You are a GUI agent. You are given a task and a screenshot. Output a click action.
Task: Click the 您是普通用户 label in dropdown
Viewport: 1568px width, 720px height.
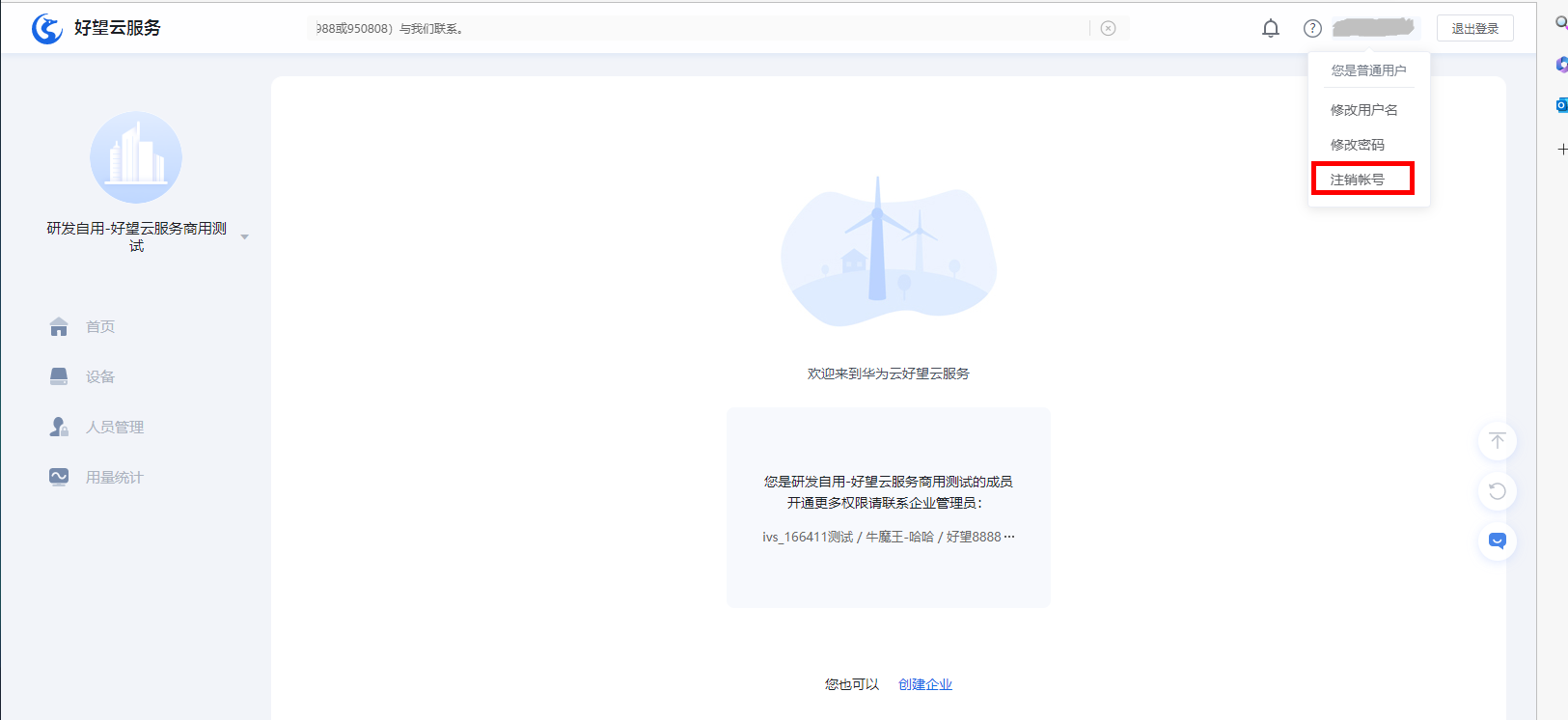pos(1368,70)
